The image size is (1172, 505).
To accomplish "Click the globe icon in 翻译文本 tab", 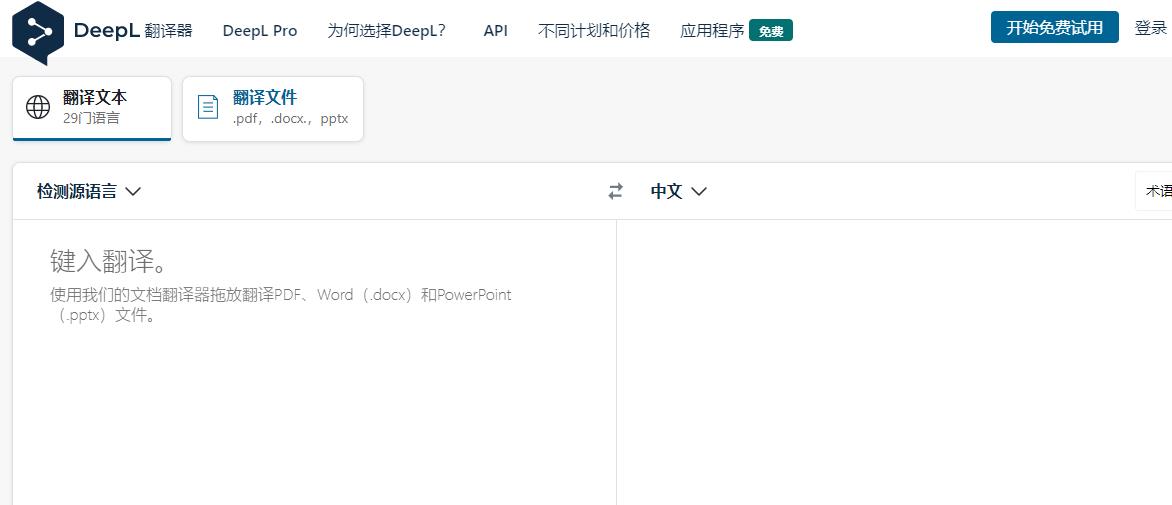I will point(38,108).
